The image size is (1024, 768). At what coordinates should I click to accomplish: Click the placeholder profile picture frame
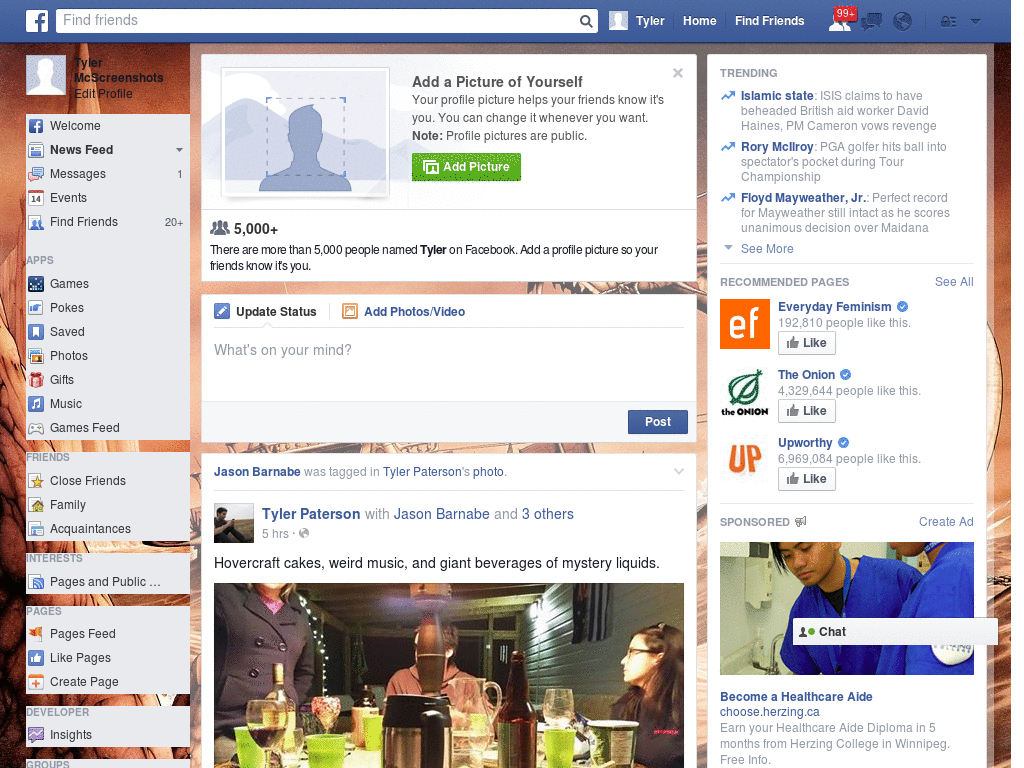[306, 133]
